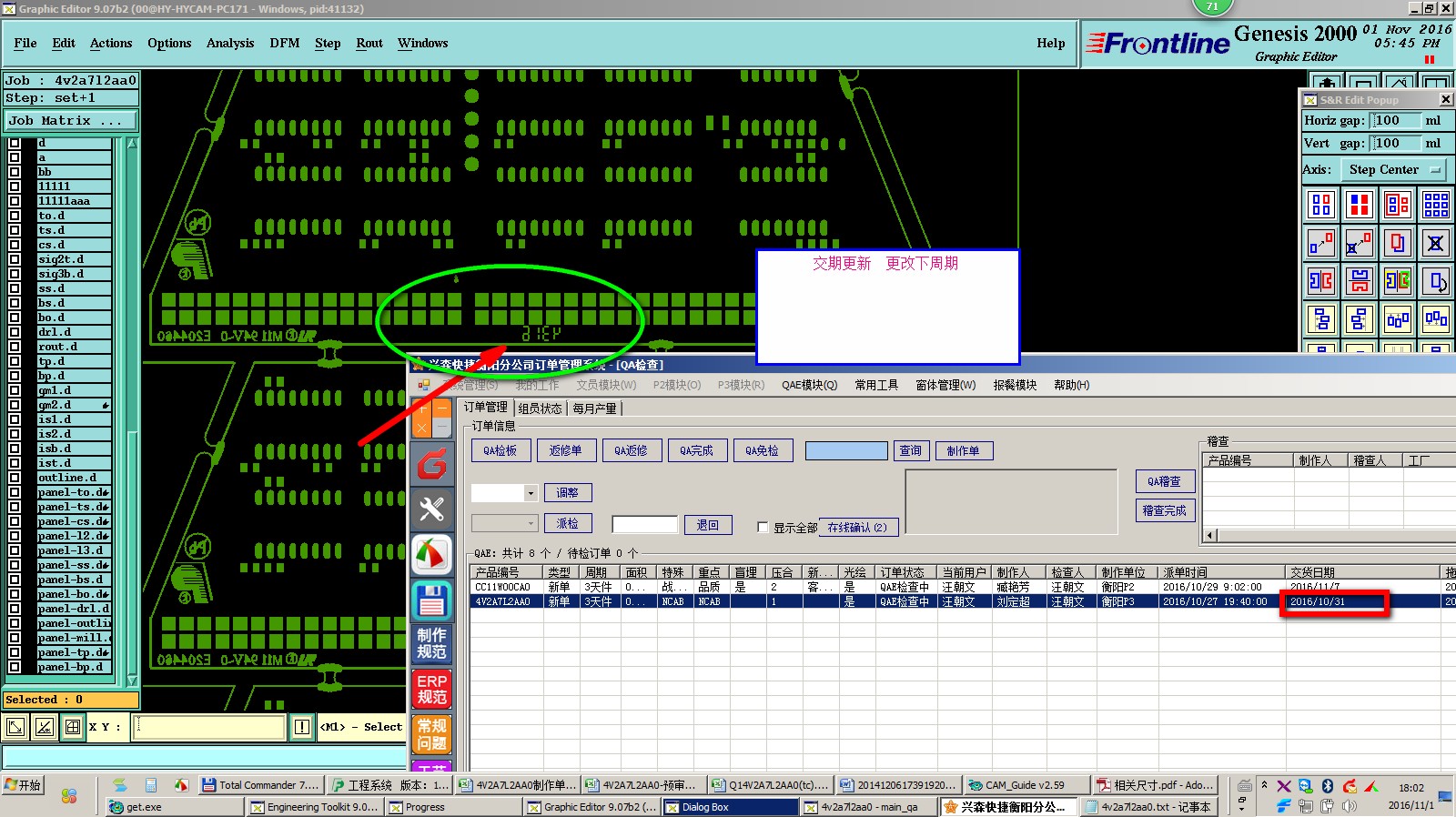Toggle the checkbox for layer rout.d
The width and height of the screenshot is (1456, 817).
[x=15, y=347]
